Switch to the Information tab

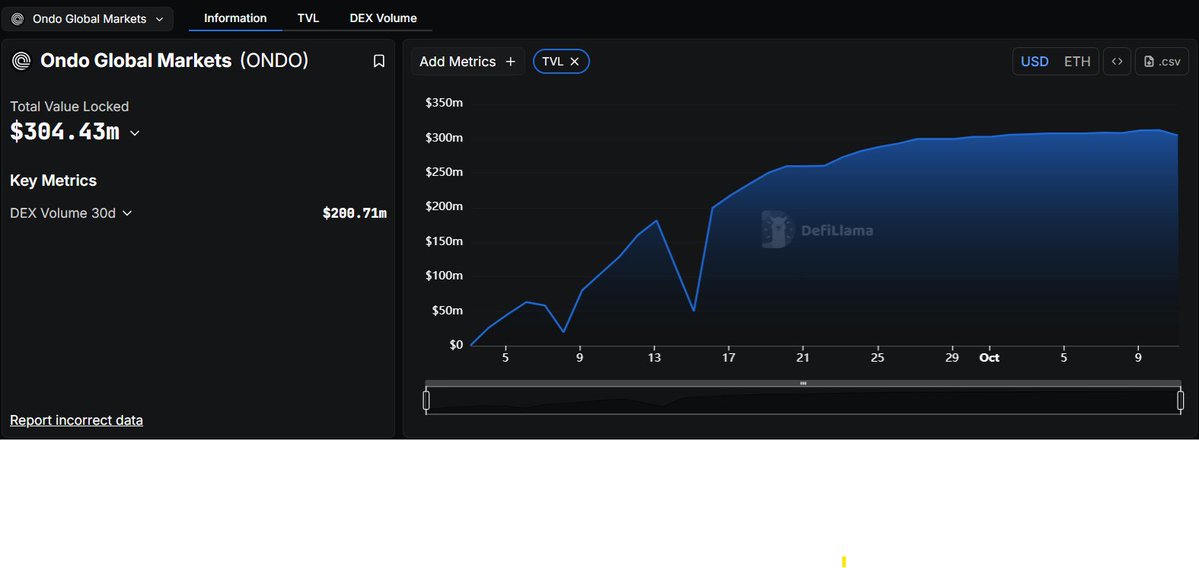tap(236, 18)
